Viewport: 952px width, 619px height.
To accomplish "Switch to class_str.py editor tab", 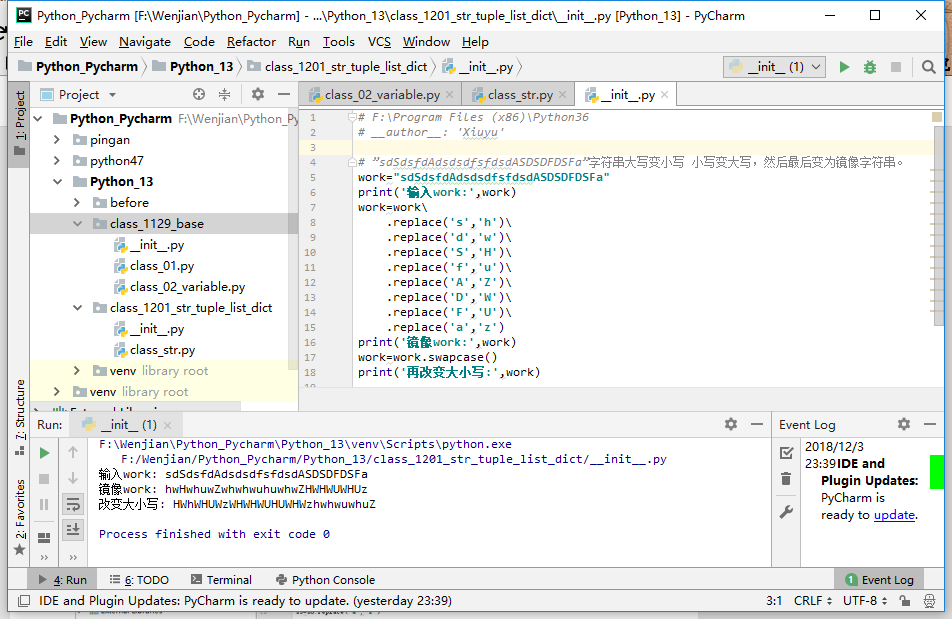I will tap(519, 95).
